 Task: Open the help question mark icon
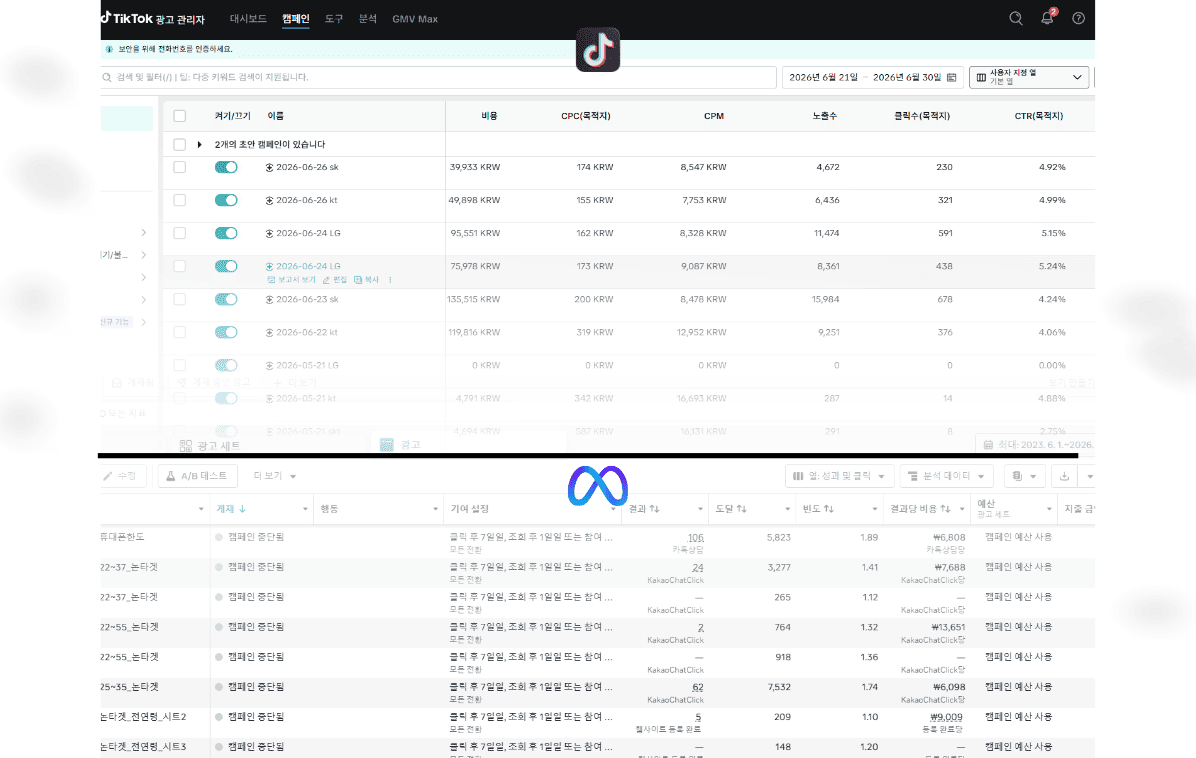pyautogui.click(x=1078, y=18)
